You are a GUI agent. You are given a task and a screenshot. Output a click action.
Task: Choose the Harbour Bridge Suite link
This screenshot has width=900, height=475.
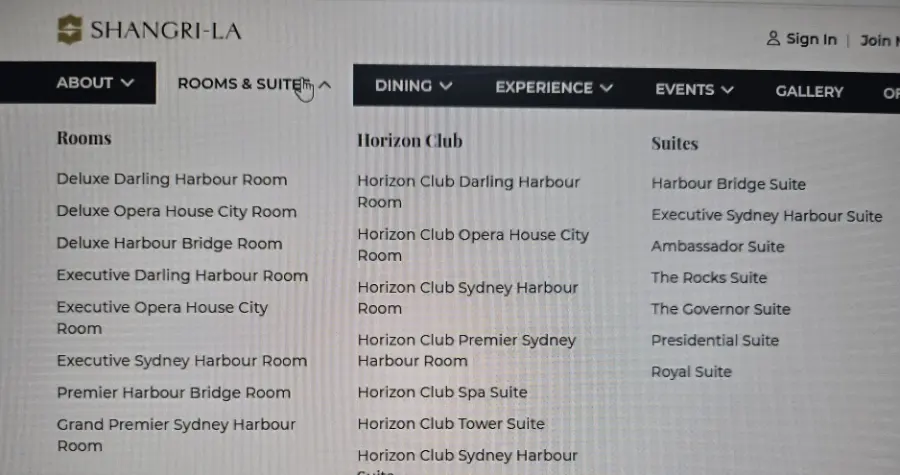[728, 184]
